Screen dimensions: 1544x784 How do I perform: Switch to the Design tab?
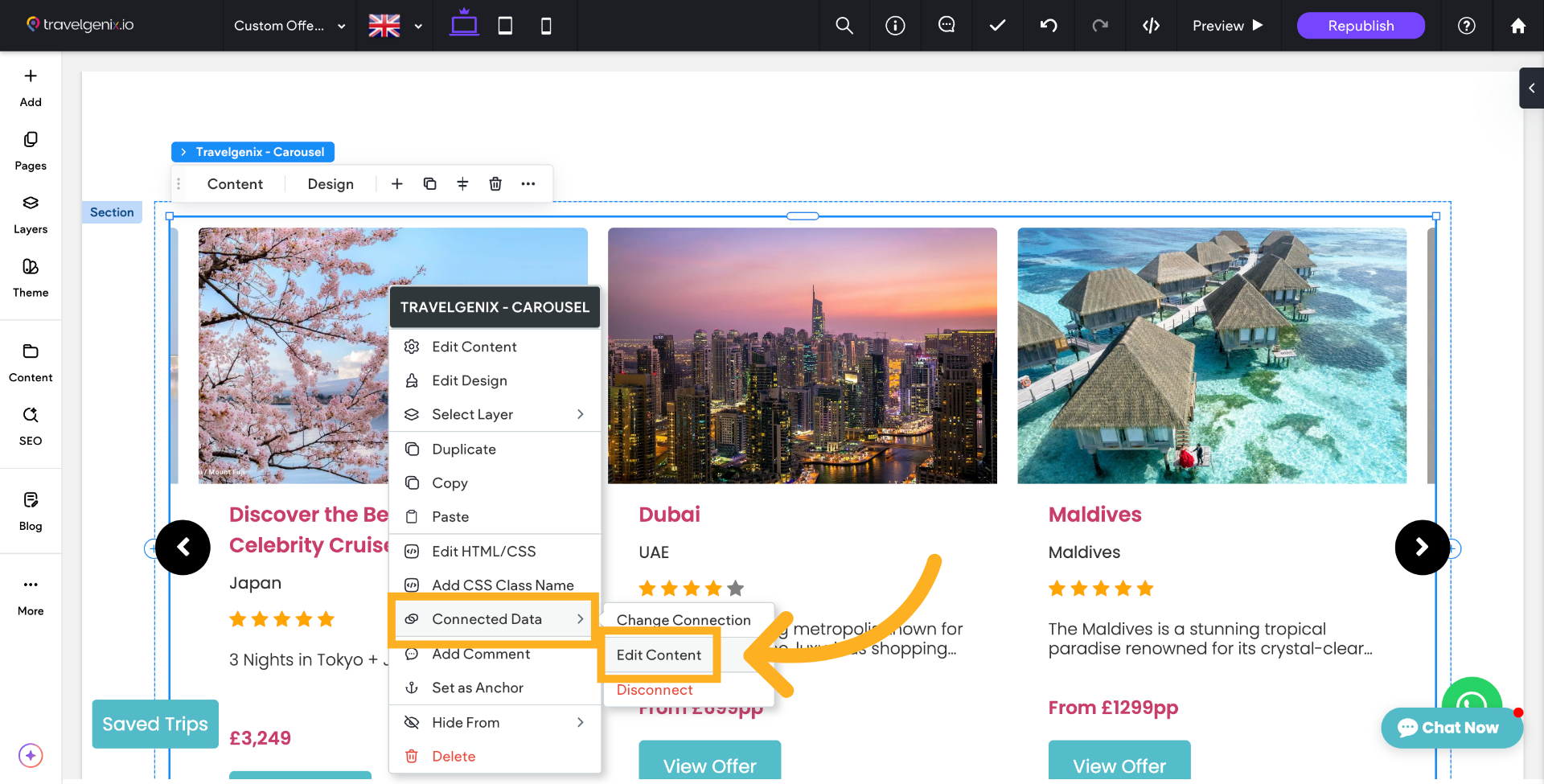tap(330, 183)
